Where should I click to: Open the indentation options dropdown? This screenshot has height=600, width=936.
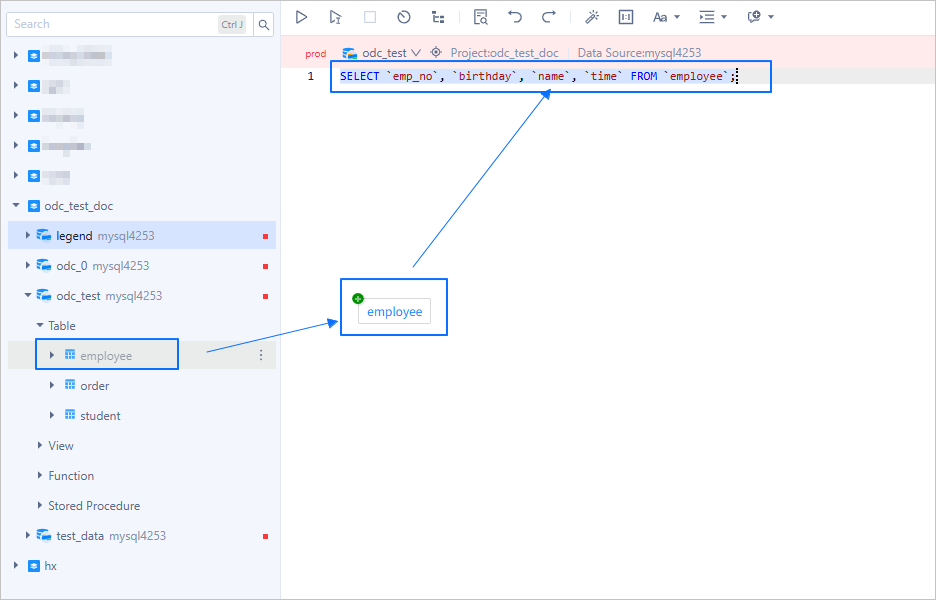[712, 16]
